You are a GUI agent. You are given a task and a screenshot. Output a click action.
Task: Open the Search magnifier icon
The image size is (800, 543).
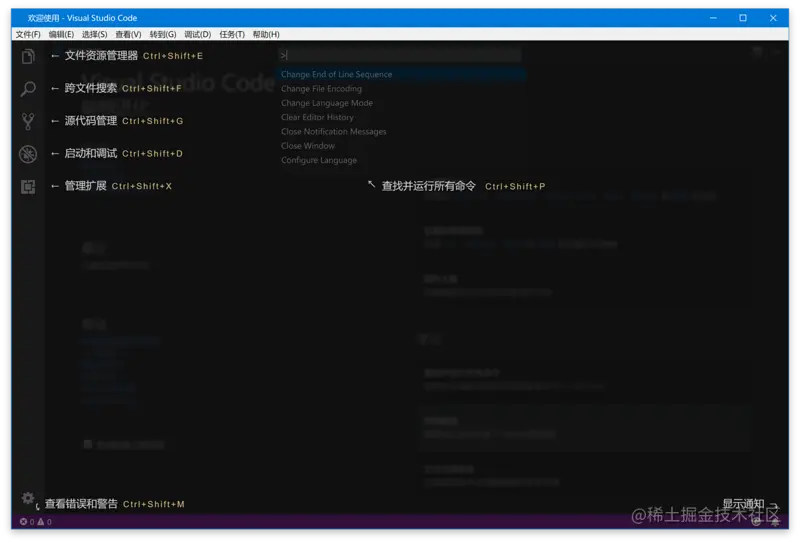tap(29, 89)
